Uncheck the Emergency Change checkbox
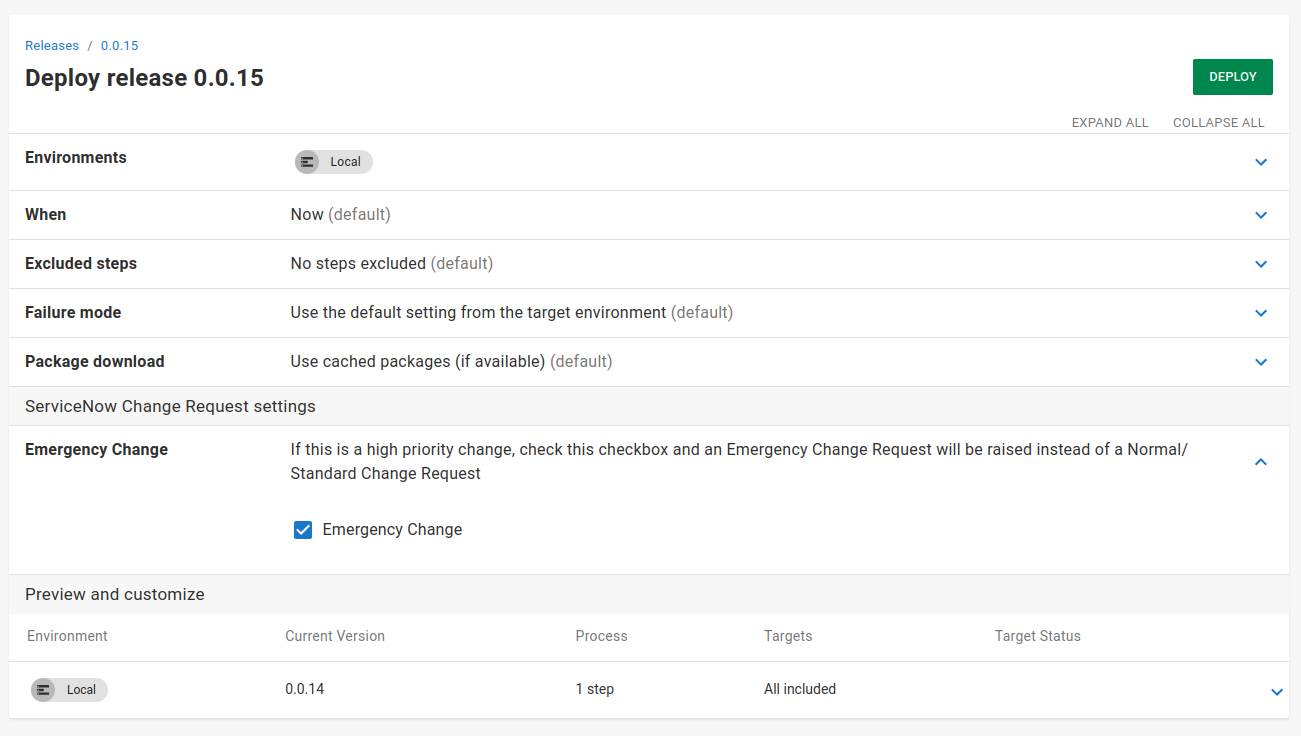 303,530
